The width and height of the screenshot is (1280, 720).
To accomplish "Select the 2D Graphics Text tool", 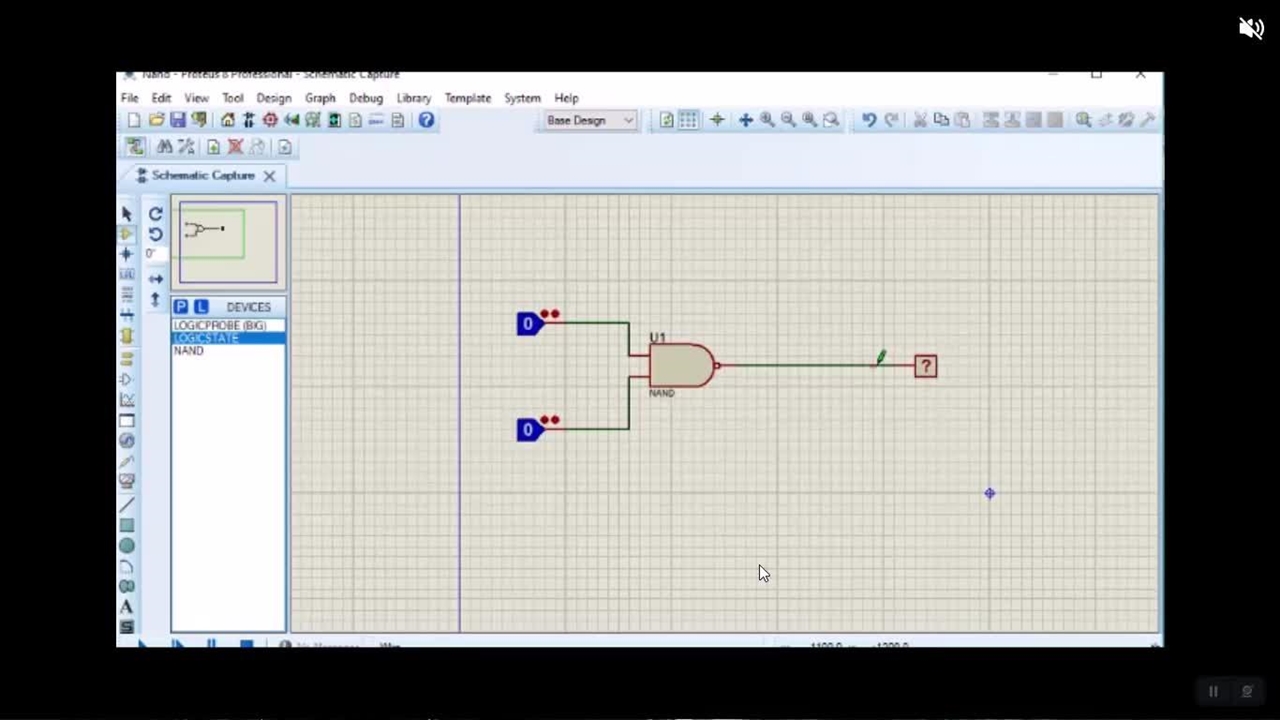I will pyautogui.click(x=127, y=607).
